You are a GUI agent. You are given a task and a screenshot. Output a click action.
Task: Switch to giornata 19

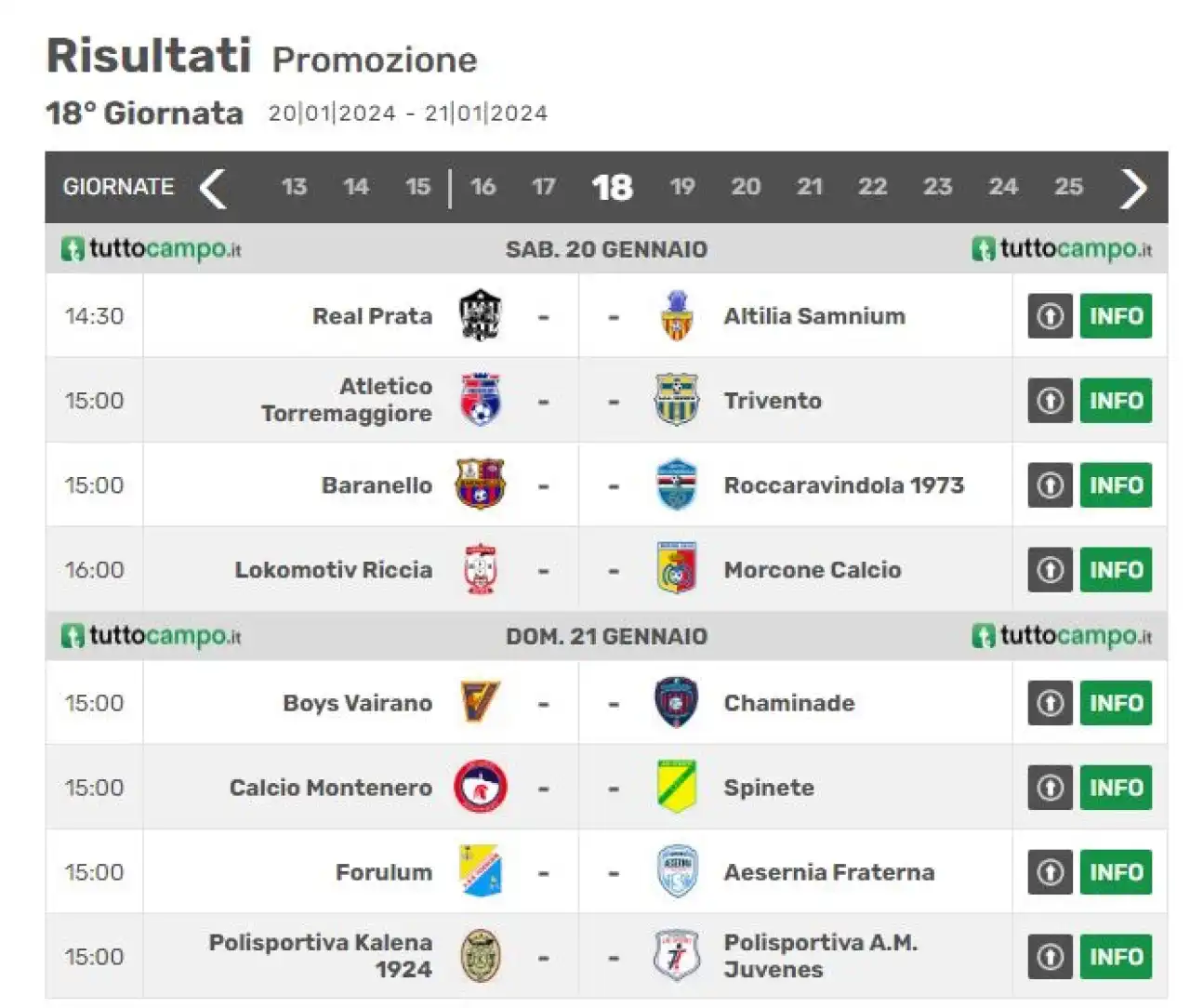(x=682, y=187)
